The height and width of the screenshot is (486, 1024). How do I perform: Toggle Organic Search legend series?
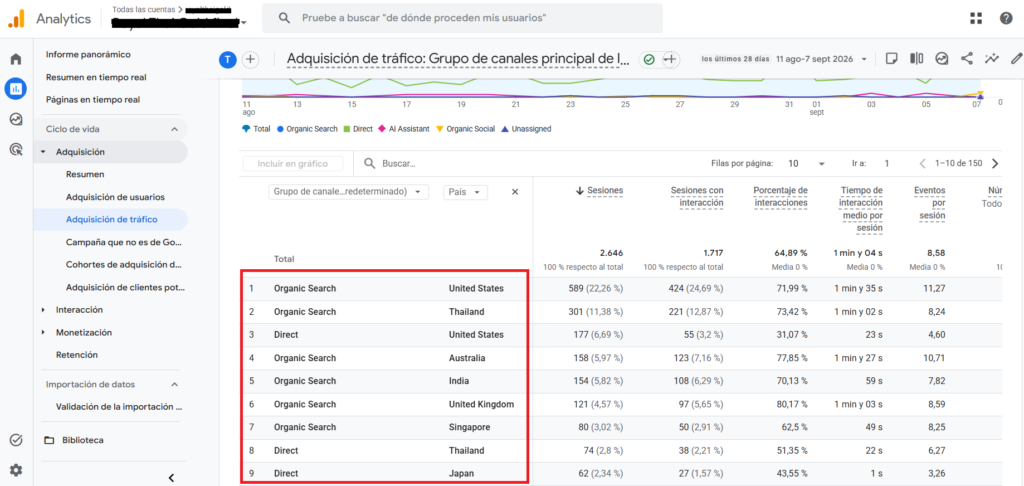pos(307,129)
